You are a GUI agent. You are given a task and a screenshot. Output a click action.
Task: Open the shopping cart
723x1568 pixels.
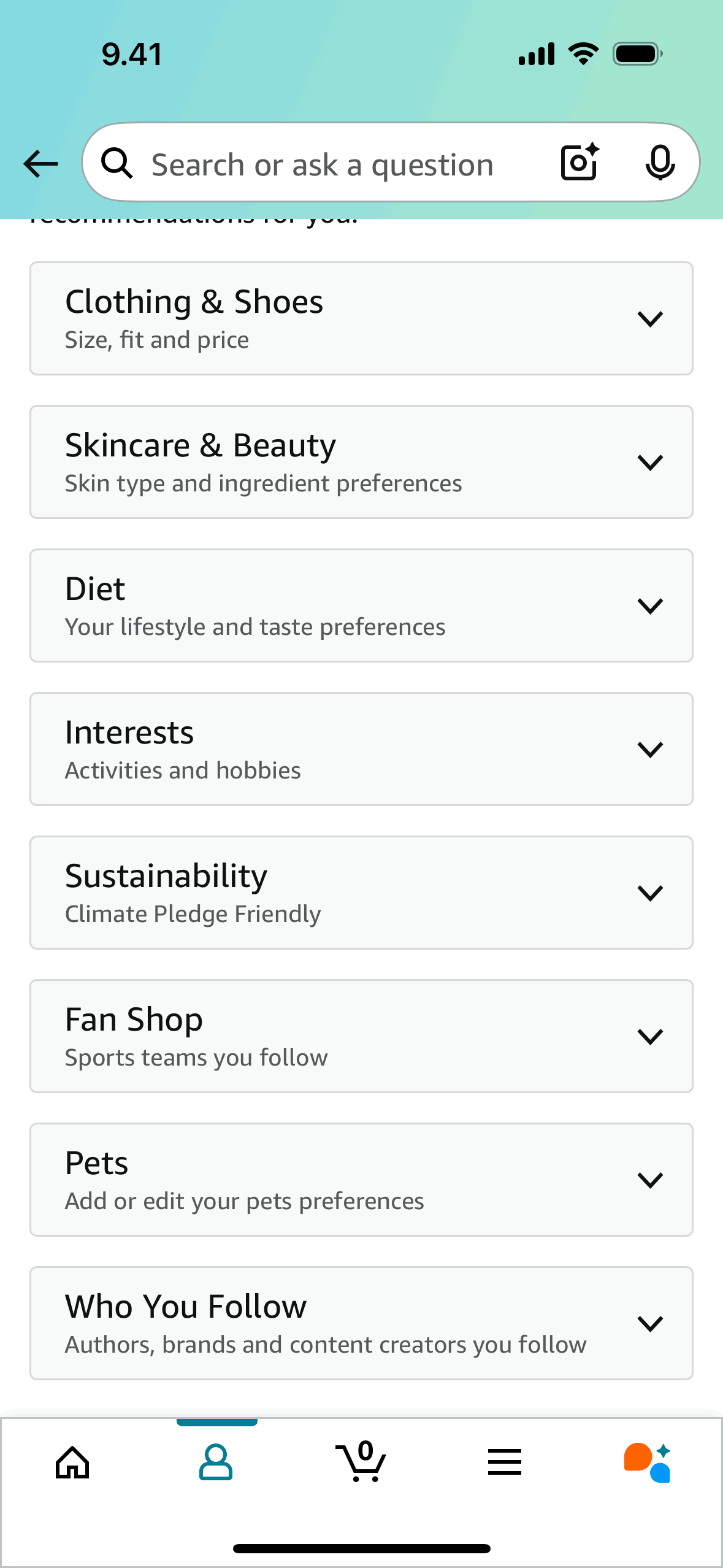click(x=361, y=1462)
